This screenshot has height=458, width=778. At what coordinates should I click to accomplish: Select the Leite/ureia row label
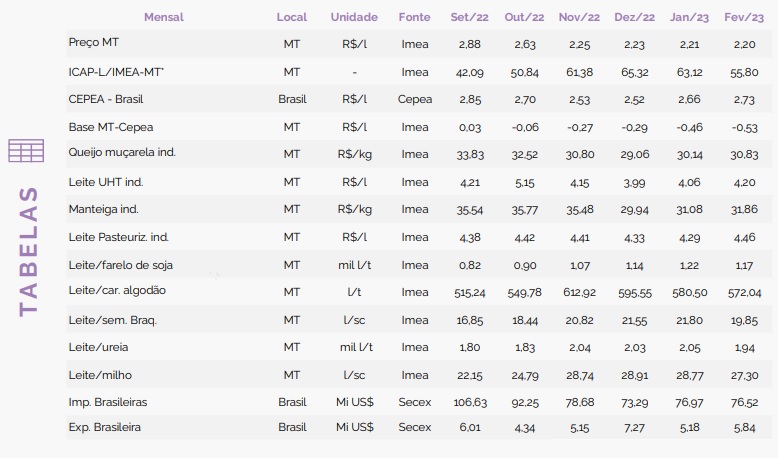98,347
